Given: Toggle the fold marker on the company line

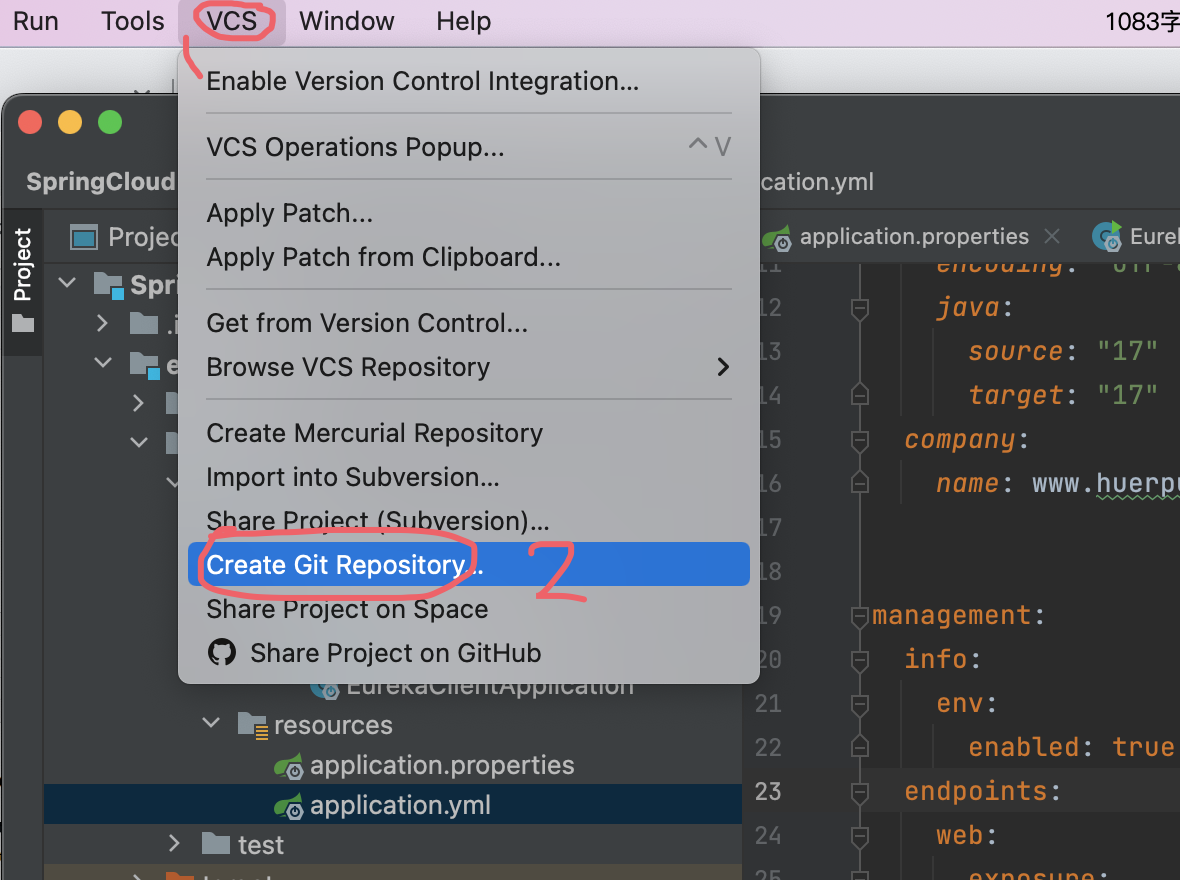Looking at the screenshot, I should click(x=858, y=440).
